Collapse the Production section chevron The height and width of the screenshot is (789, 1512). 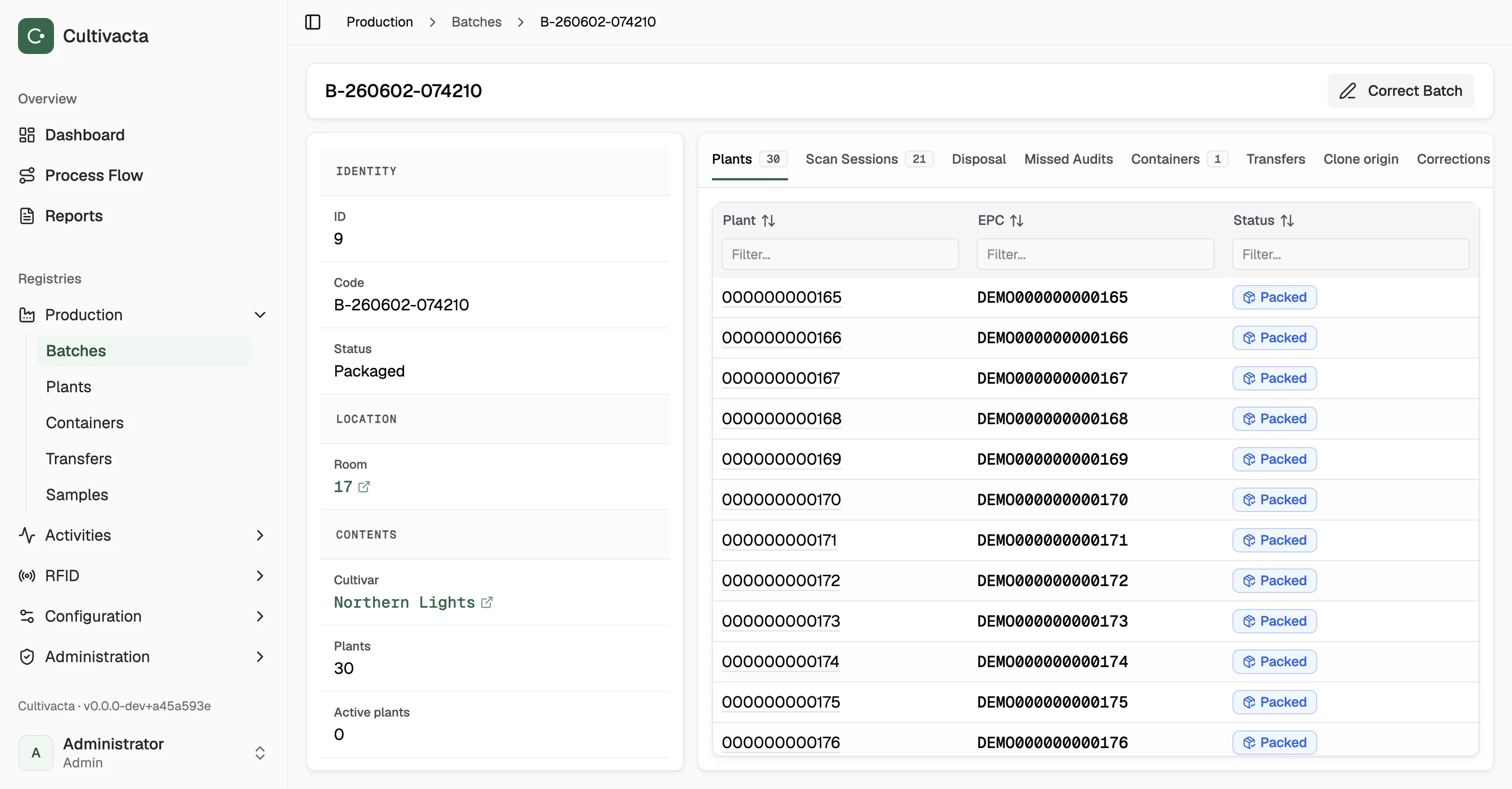(260, 315)
